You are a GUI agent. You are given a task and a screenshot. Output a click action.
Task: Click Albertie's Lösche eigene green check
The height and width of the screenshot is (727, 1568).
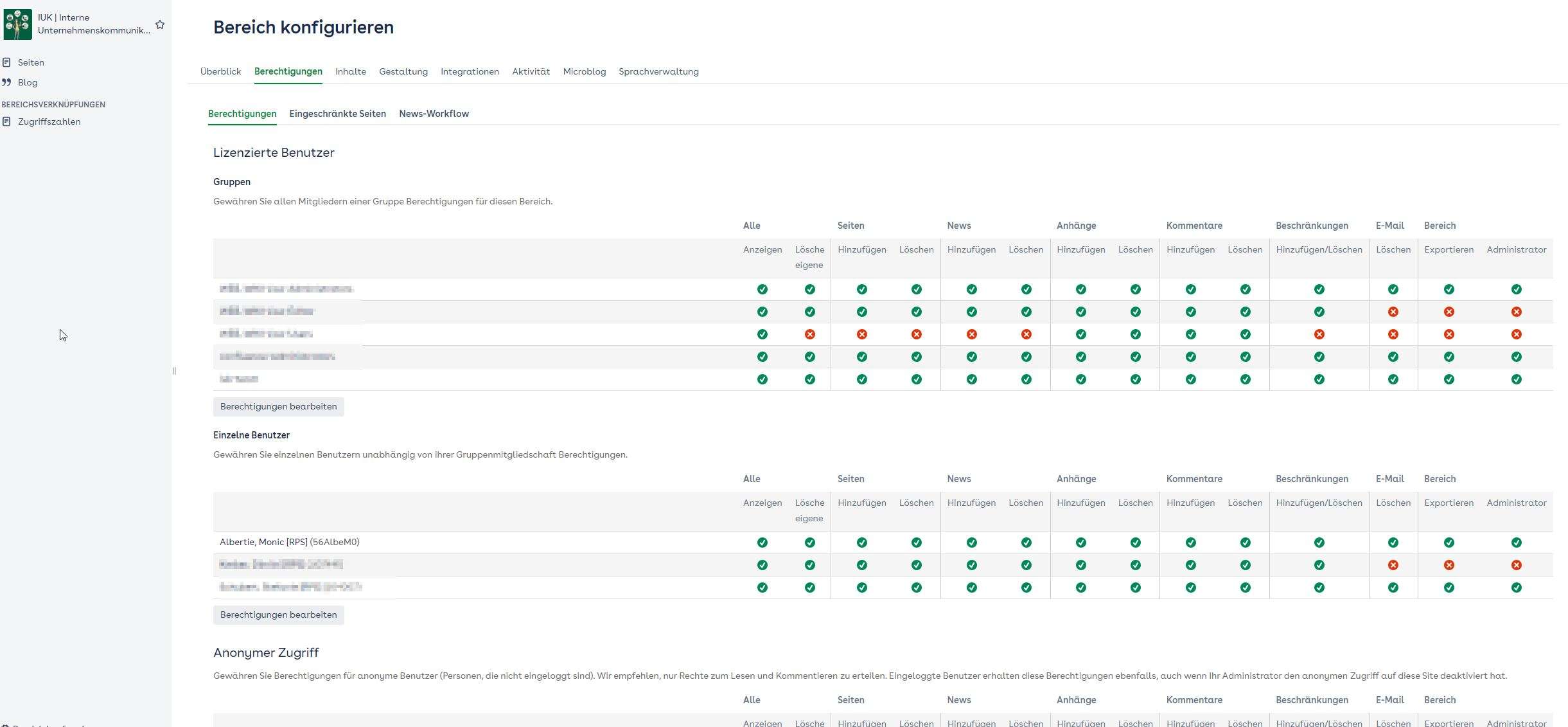pos(810,543)
